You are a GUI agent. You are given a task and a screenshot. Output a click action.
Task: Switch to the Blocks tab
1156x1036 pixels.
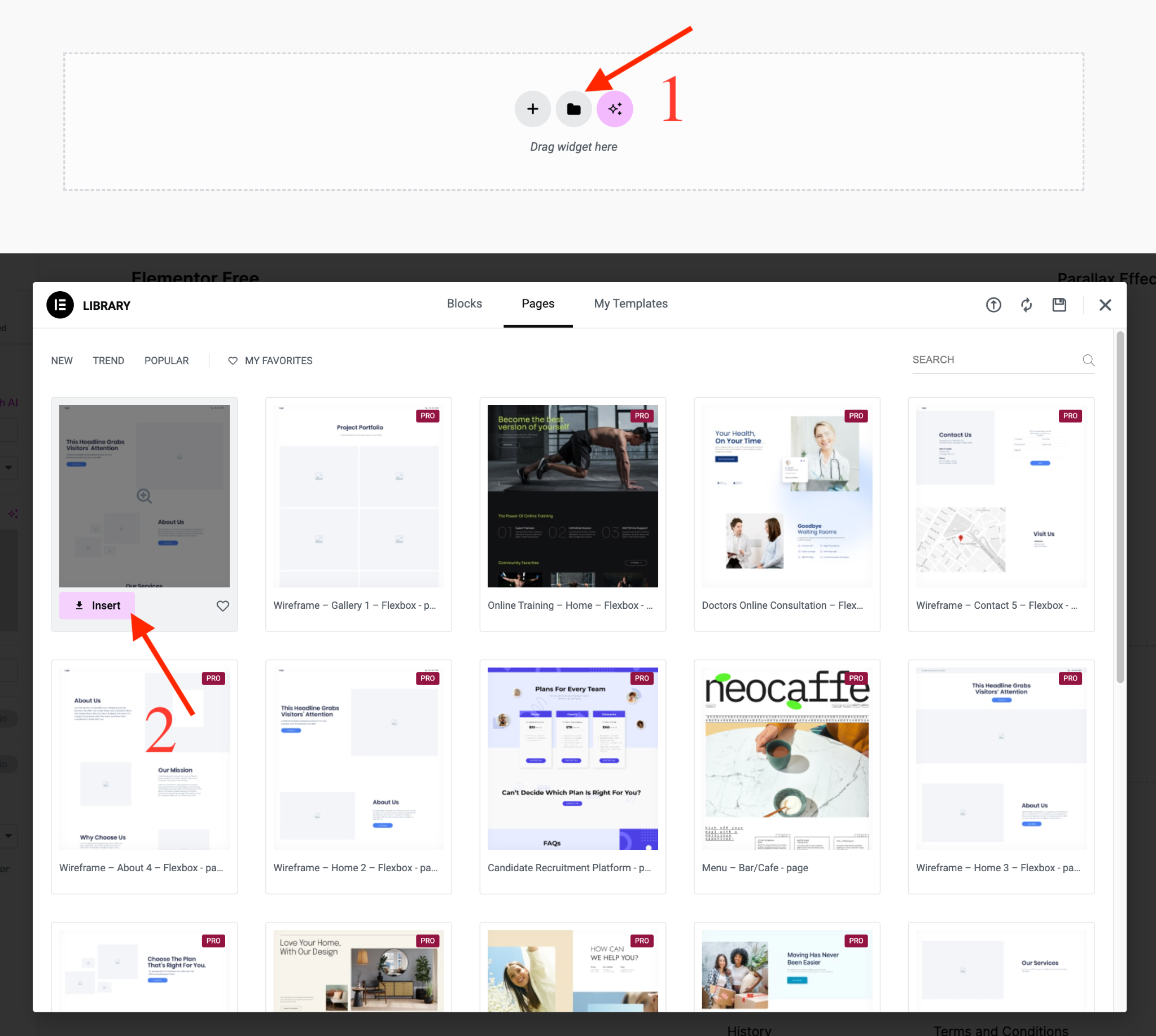464,303
